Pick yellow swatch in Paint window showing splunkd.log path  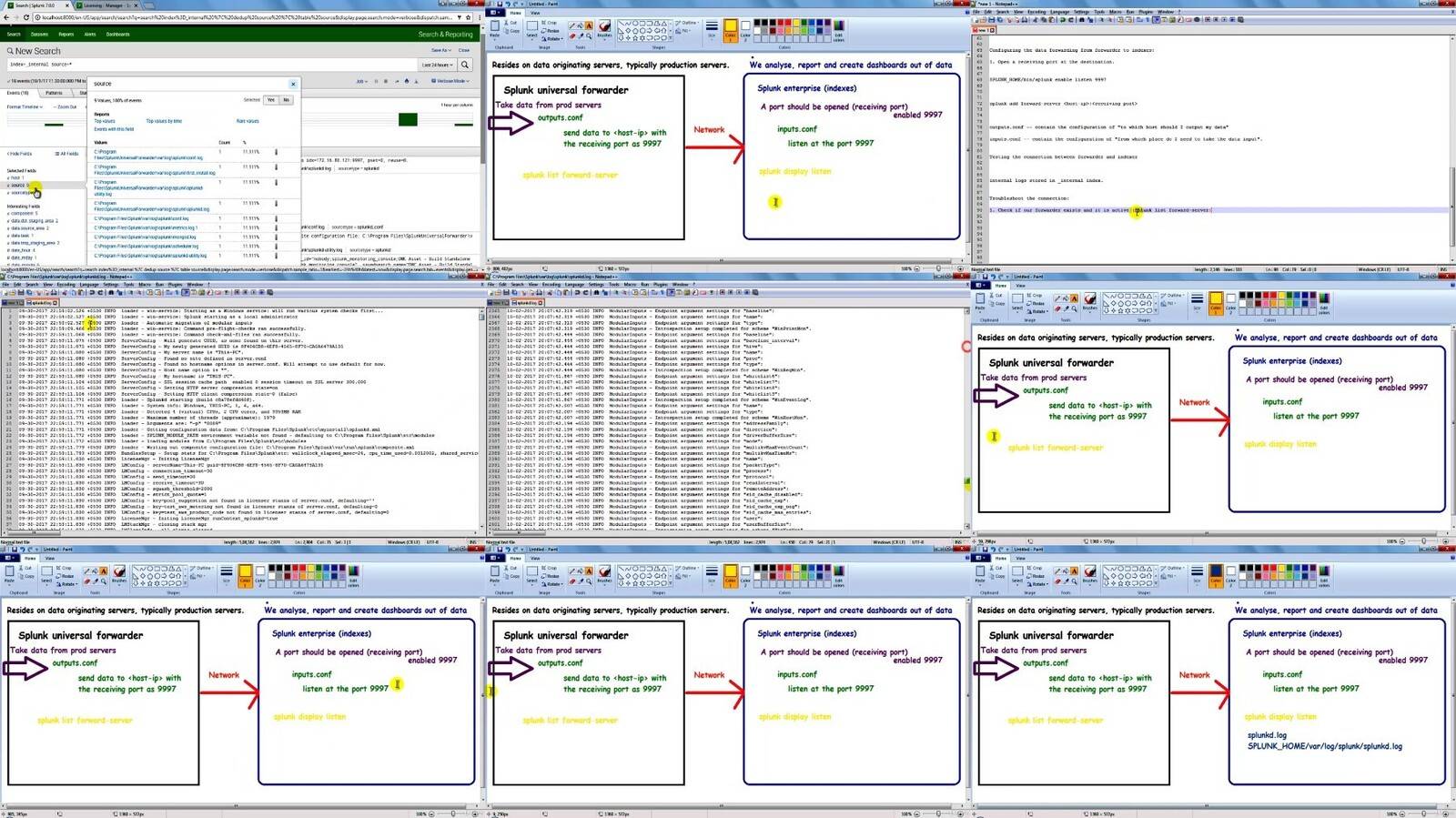coord(1281,568)
